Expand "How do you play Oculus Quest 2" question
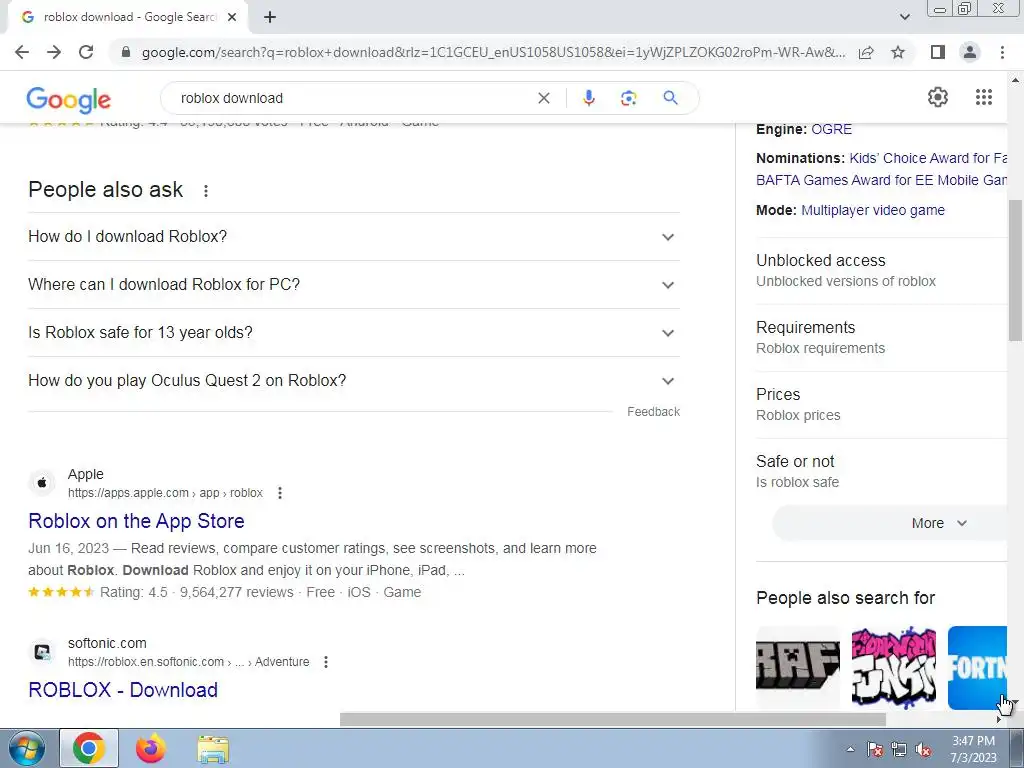 coord(354,381)
